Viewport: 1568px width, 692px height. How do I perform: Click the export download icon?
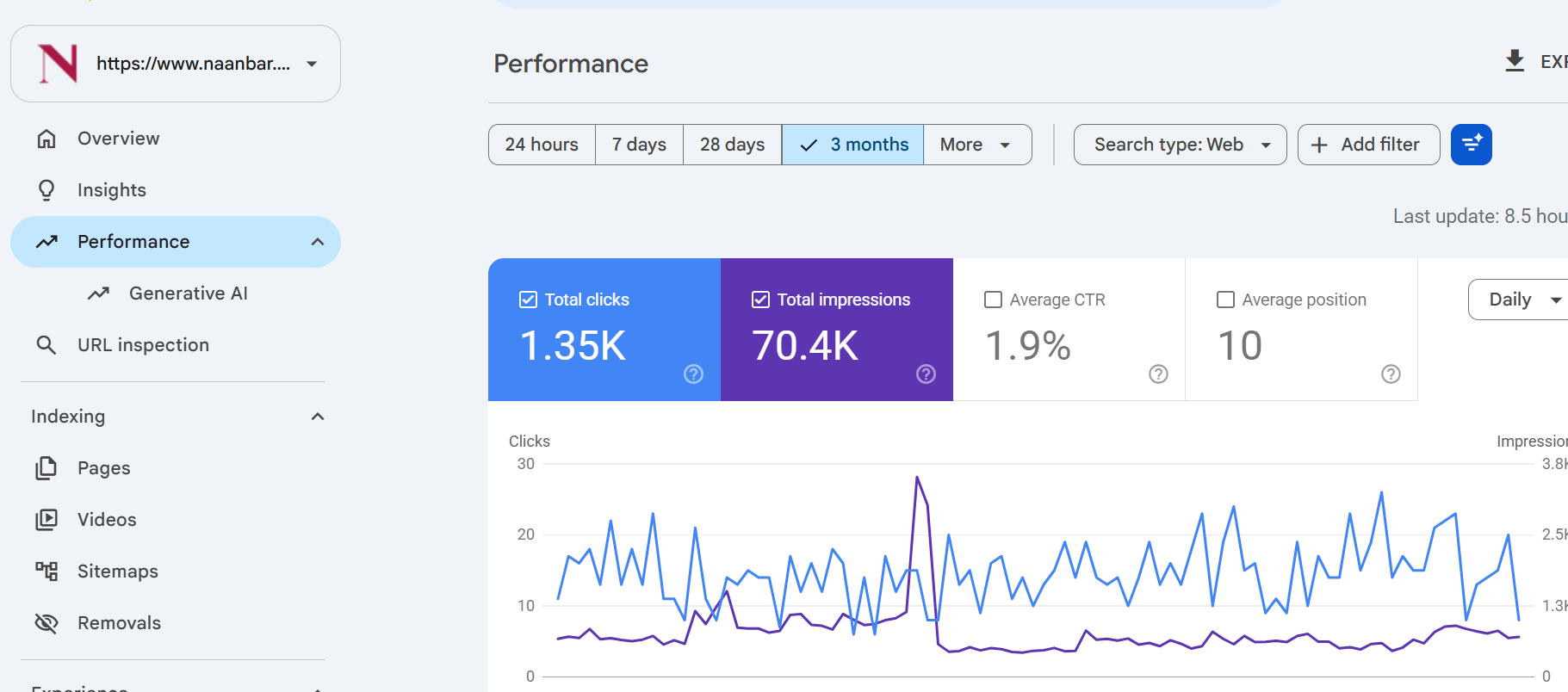[x=1515, y=61]
